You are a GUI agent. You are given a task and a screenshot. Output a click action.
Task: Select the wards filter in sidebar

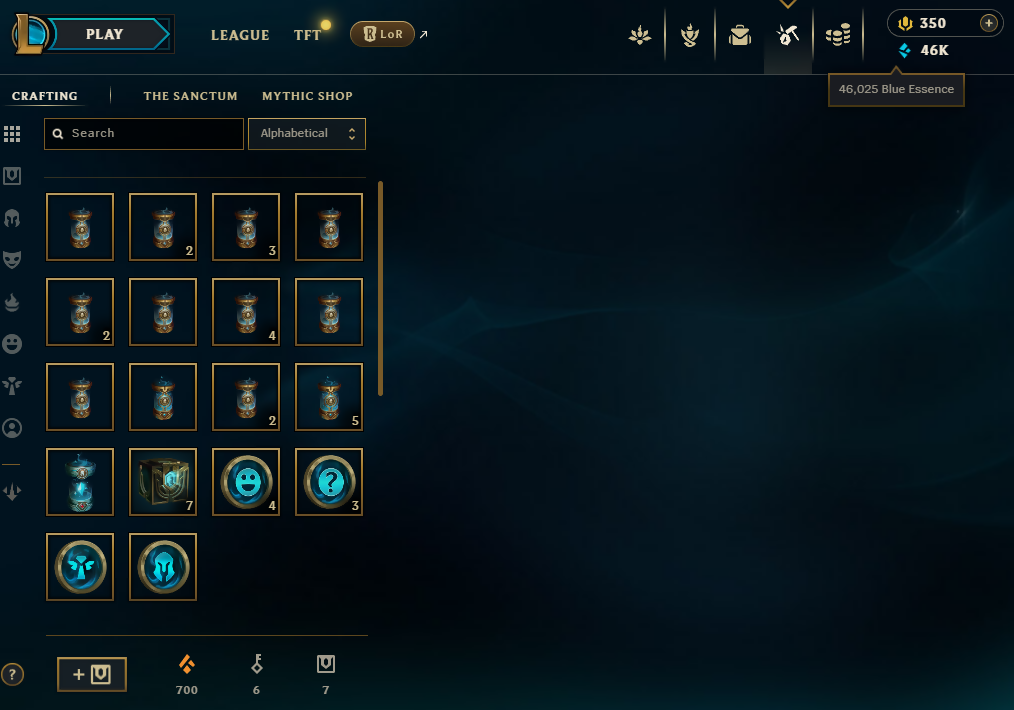tap(12, 386)
